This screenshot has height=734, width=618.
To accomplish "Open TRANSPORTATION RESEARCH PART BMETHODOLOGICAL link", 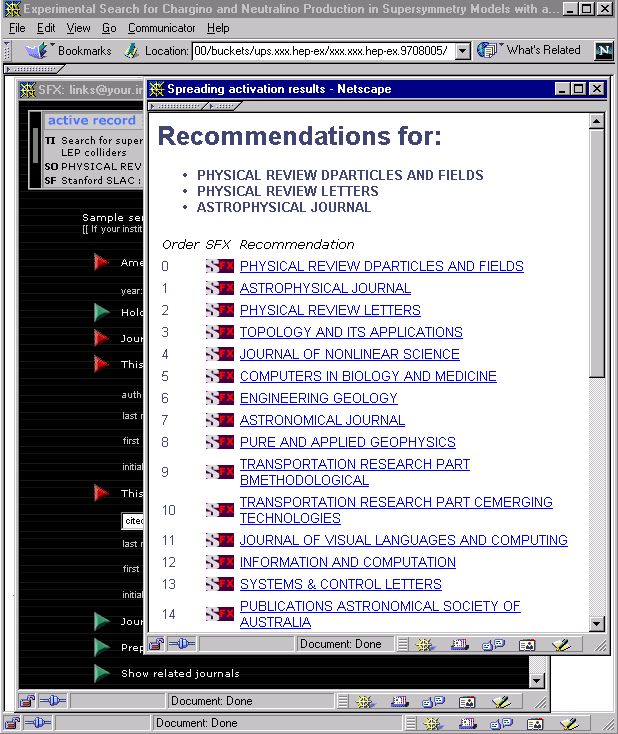I will click(x=354, y=472).
